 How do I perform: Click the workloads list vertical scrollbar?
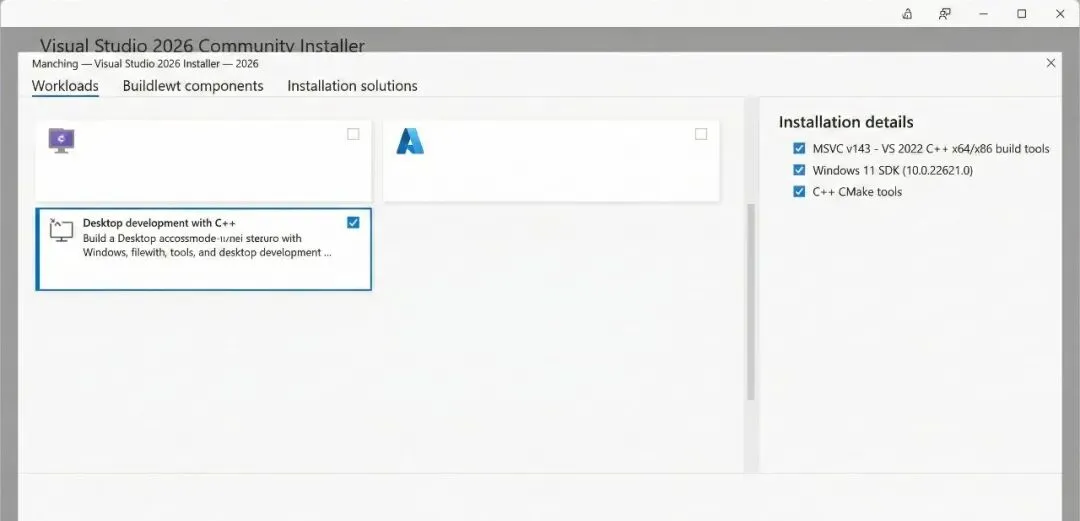tap(751, 302)
